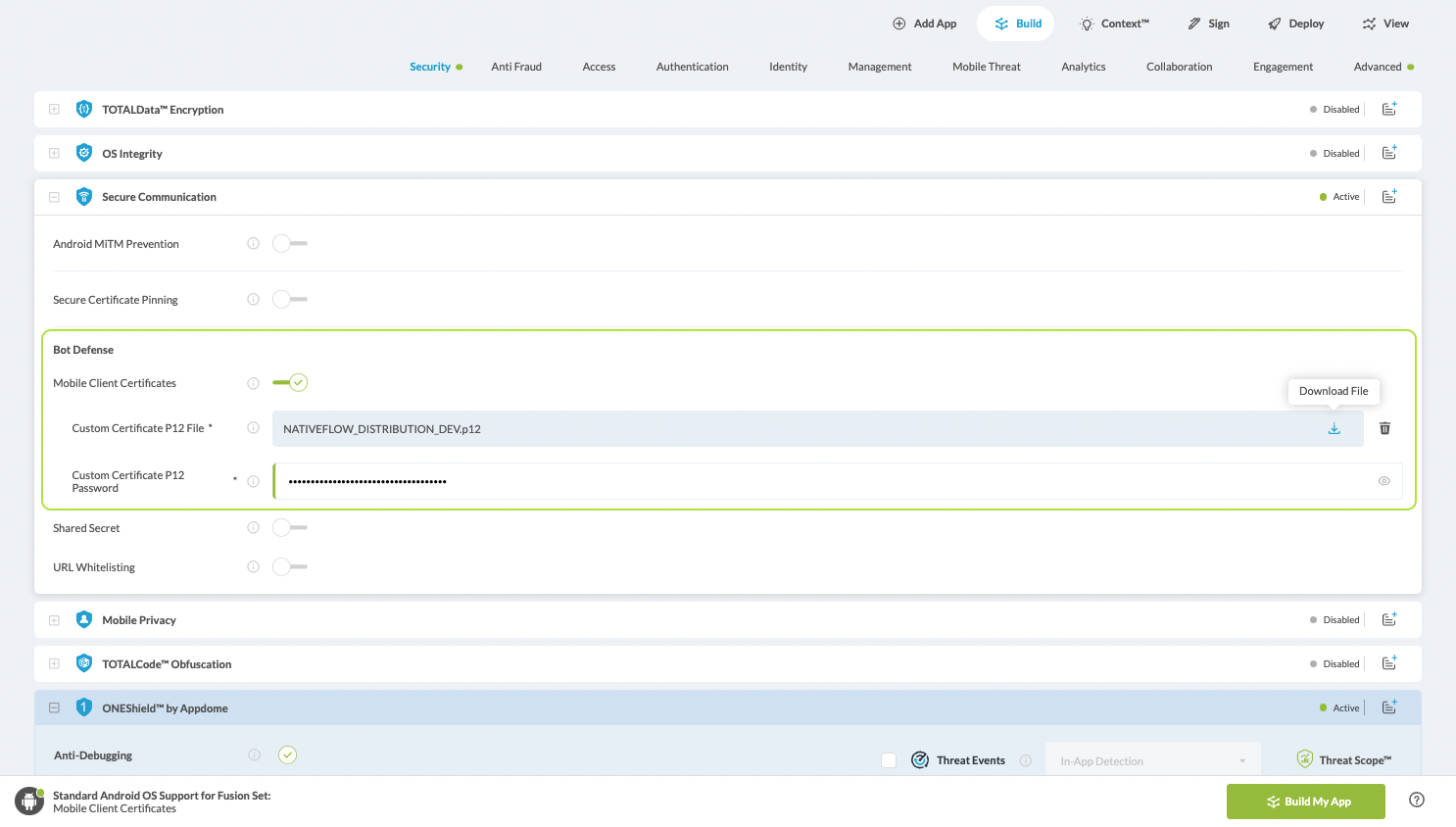1456x827 pixels.
Task: Delete the uploaded P12 certificate file
Action: click(x=1384, y=428)
